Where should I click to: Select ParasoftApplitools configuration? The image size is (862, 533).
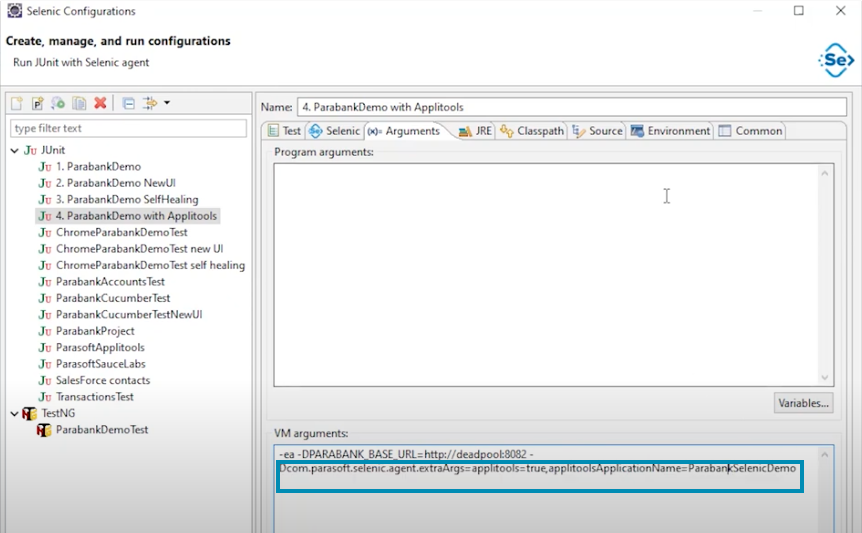pyautogui.click(x=100, y=348)
